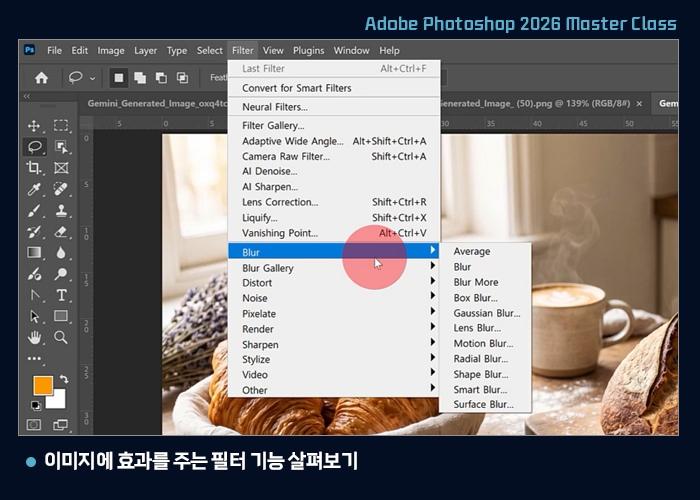
Task: Open the Image menu
Action: tap(111, 50)
